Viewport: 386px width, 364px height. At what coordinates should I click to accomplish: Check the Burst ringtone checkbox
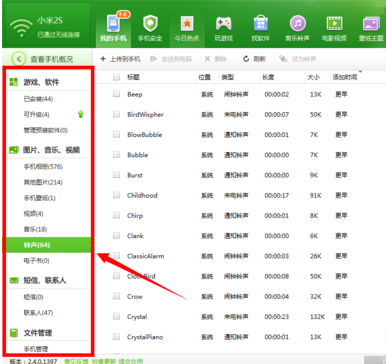116,175
